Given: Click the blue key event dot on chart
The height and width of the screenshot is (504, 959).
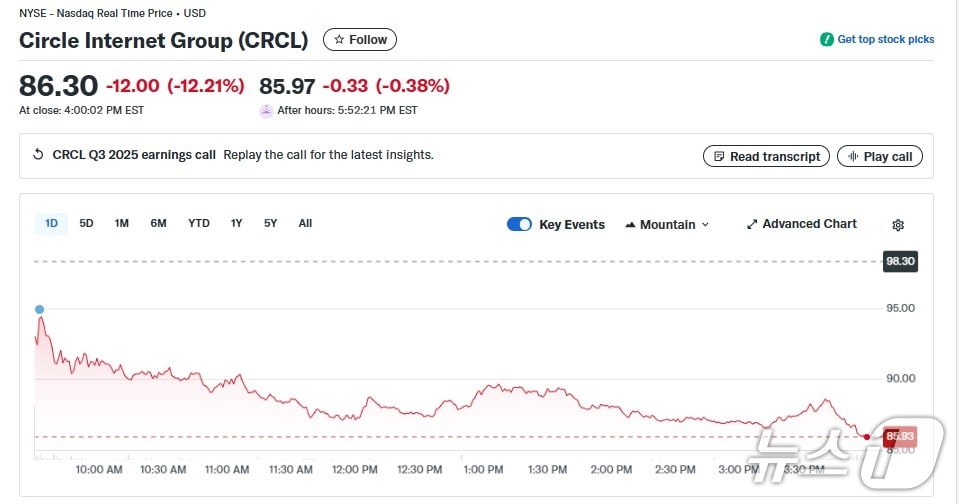Looking at the screenshot, I should [x=40, y=310].
